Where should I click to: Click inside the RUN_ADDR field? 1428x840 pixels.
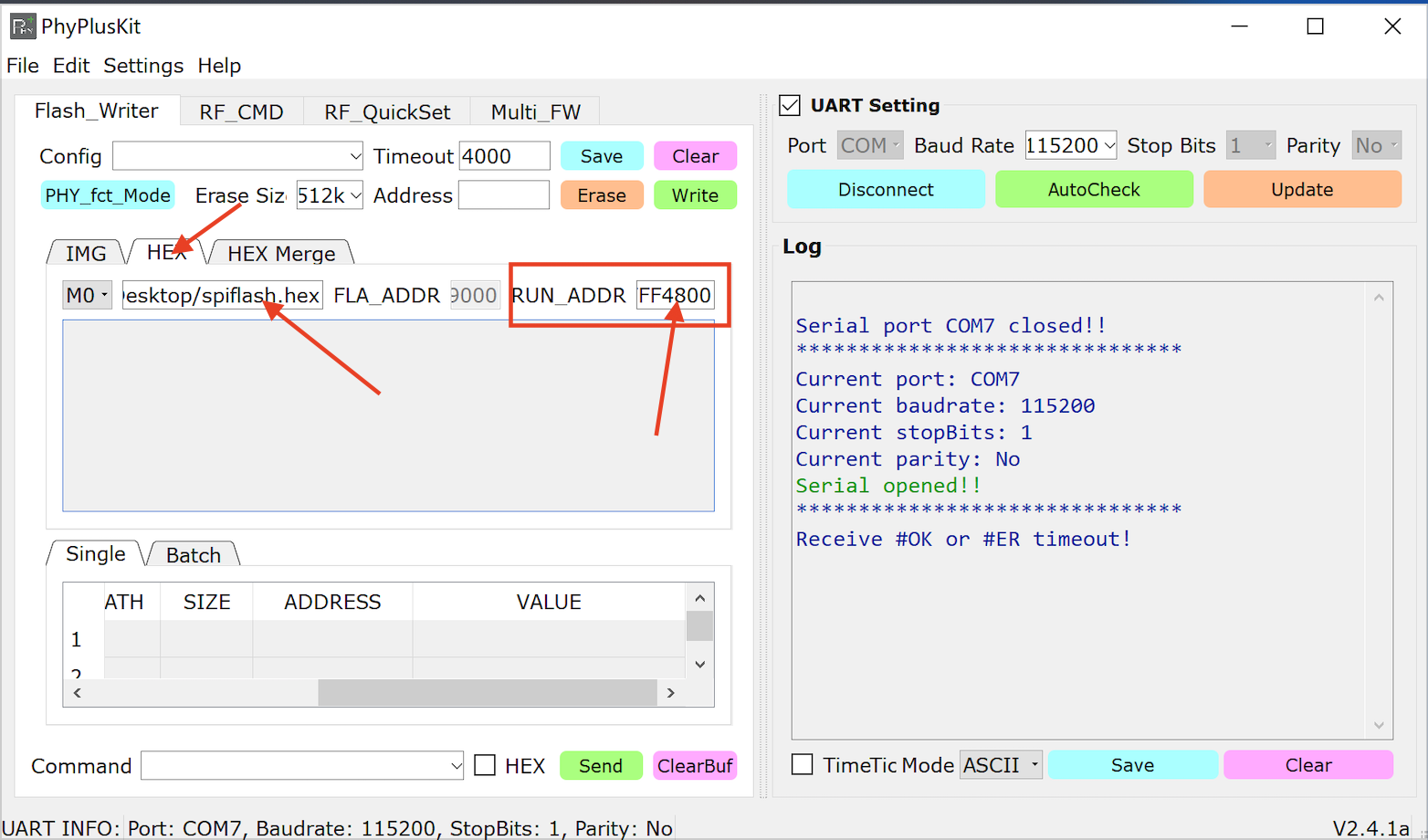(675, 294)
